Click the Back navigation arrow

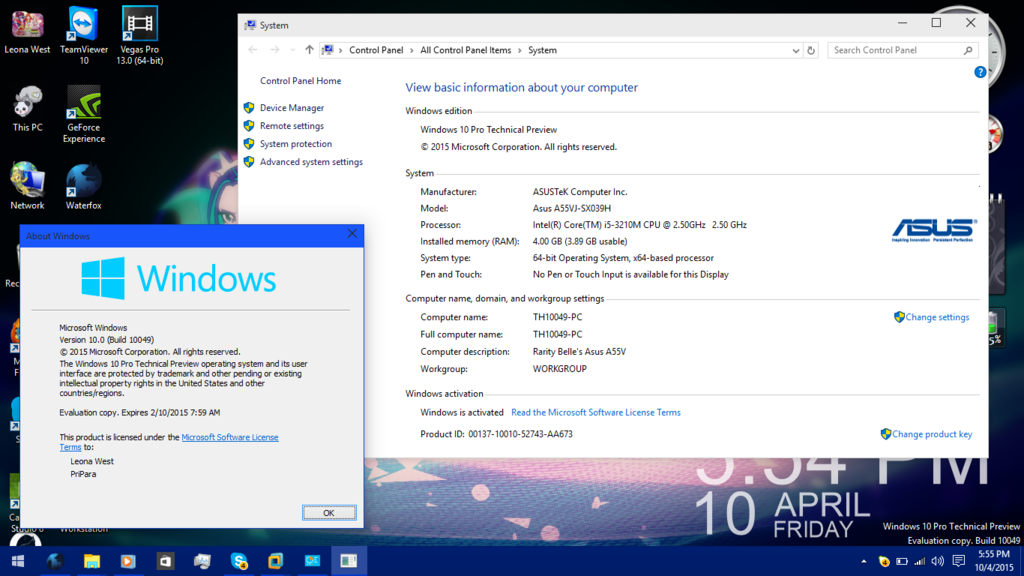coord(253,50)
